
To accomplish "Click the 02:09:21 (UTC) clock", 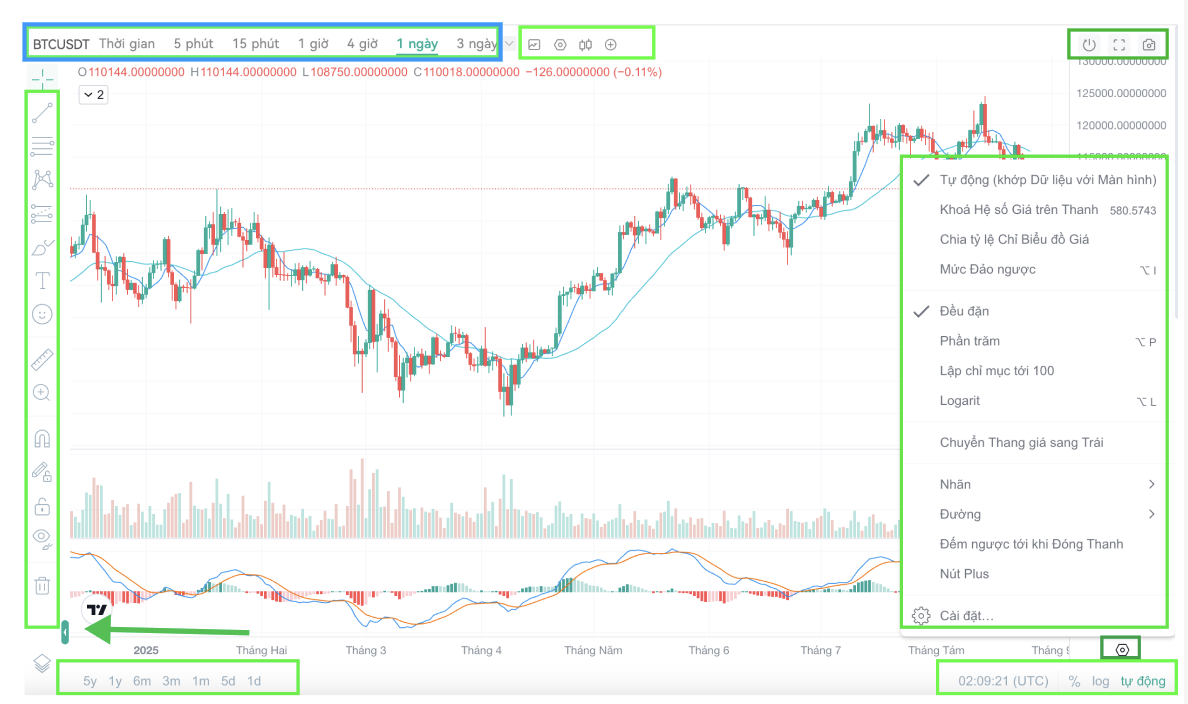I will coord(1003,681).
